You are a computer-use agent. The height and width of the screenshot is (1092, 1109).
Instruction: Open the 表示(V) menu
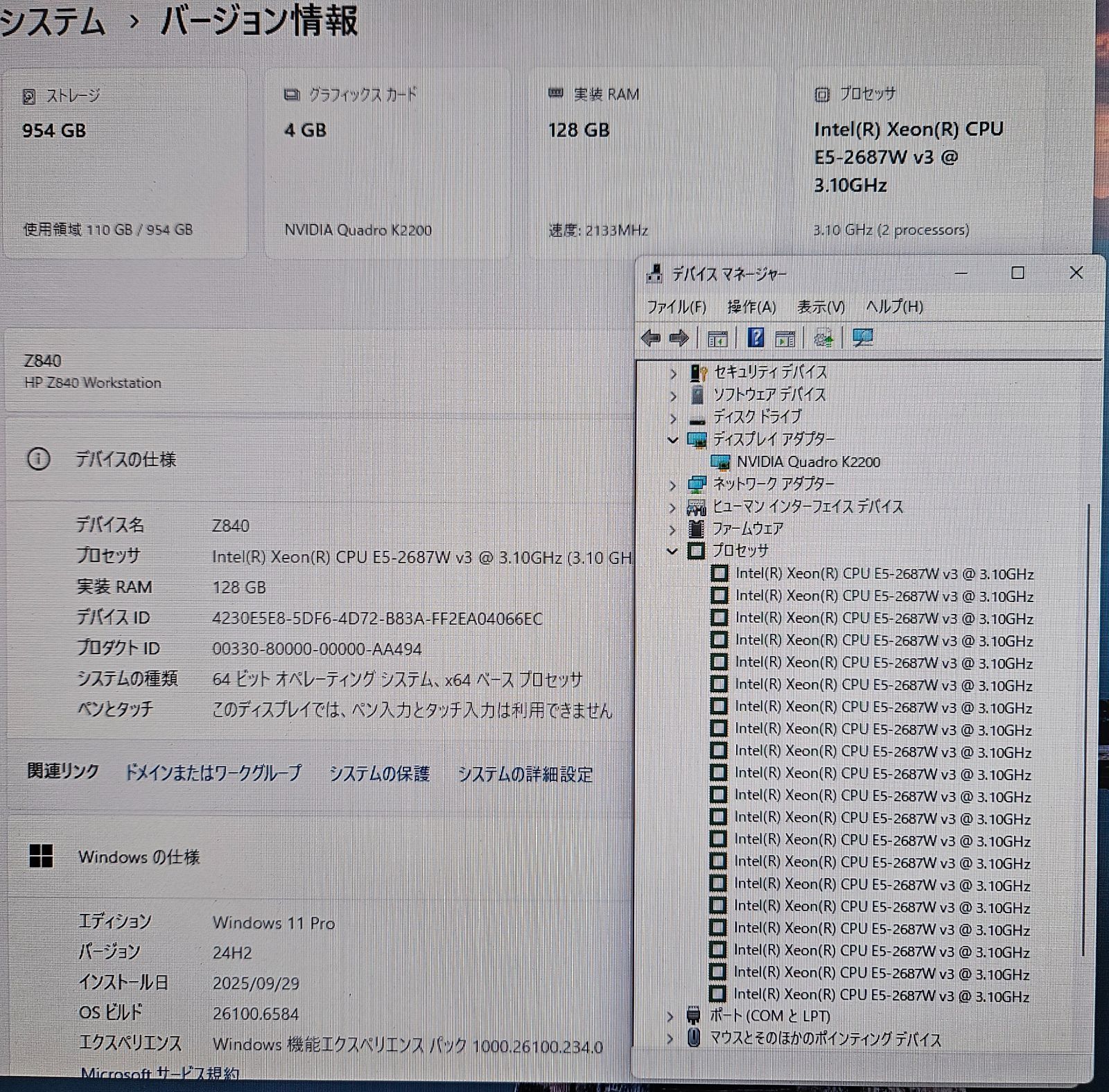822,306
